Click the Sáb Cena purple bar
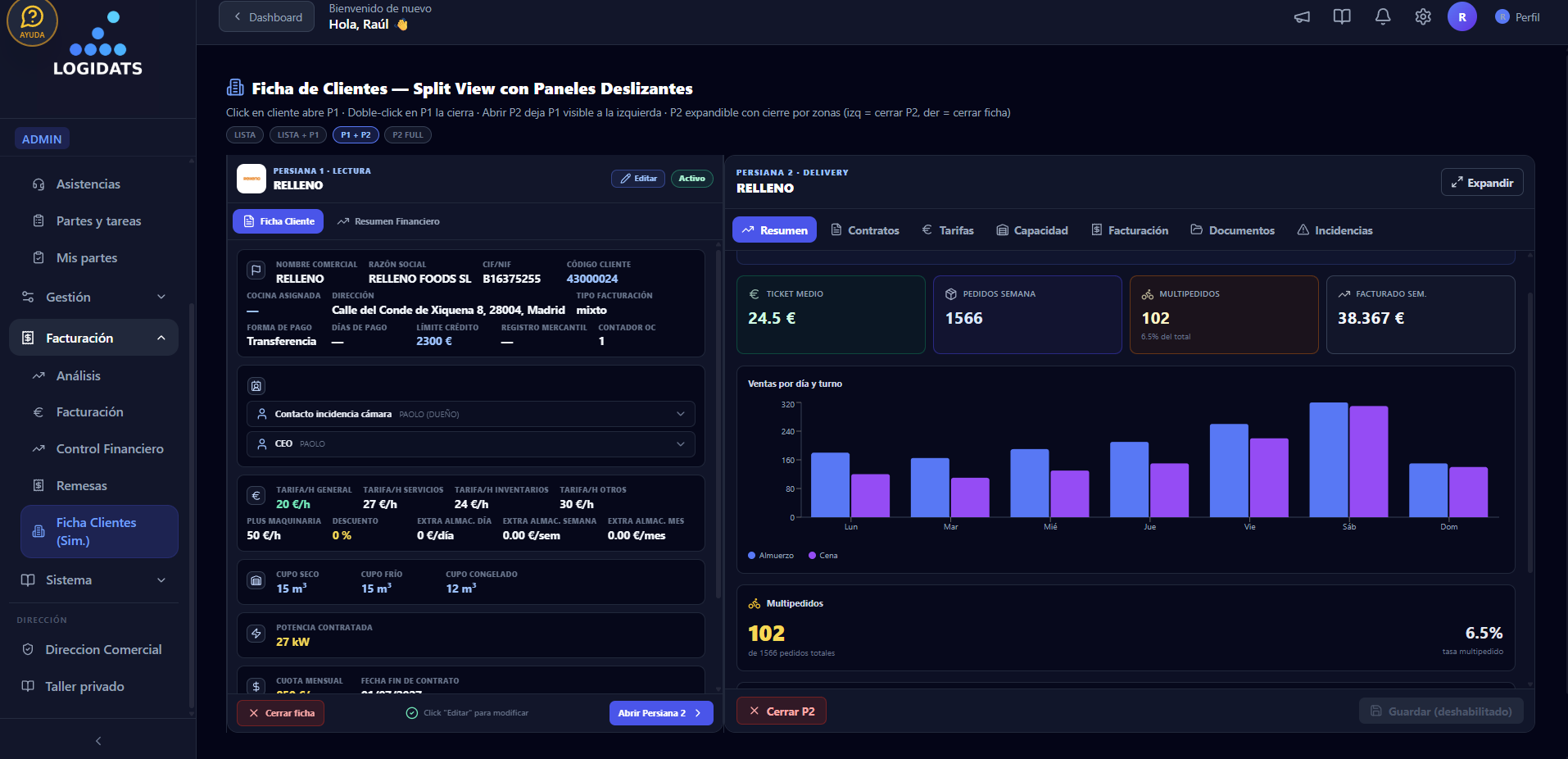Image resolution: width=1568 pixels, height=759 pixels. [1369, 461]
